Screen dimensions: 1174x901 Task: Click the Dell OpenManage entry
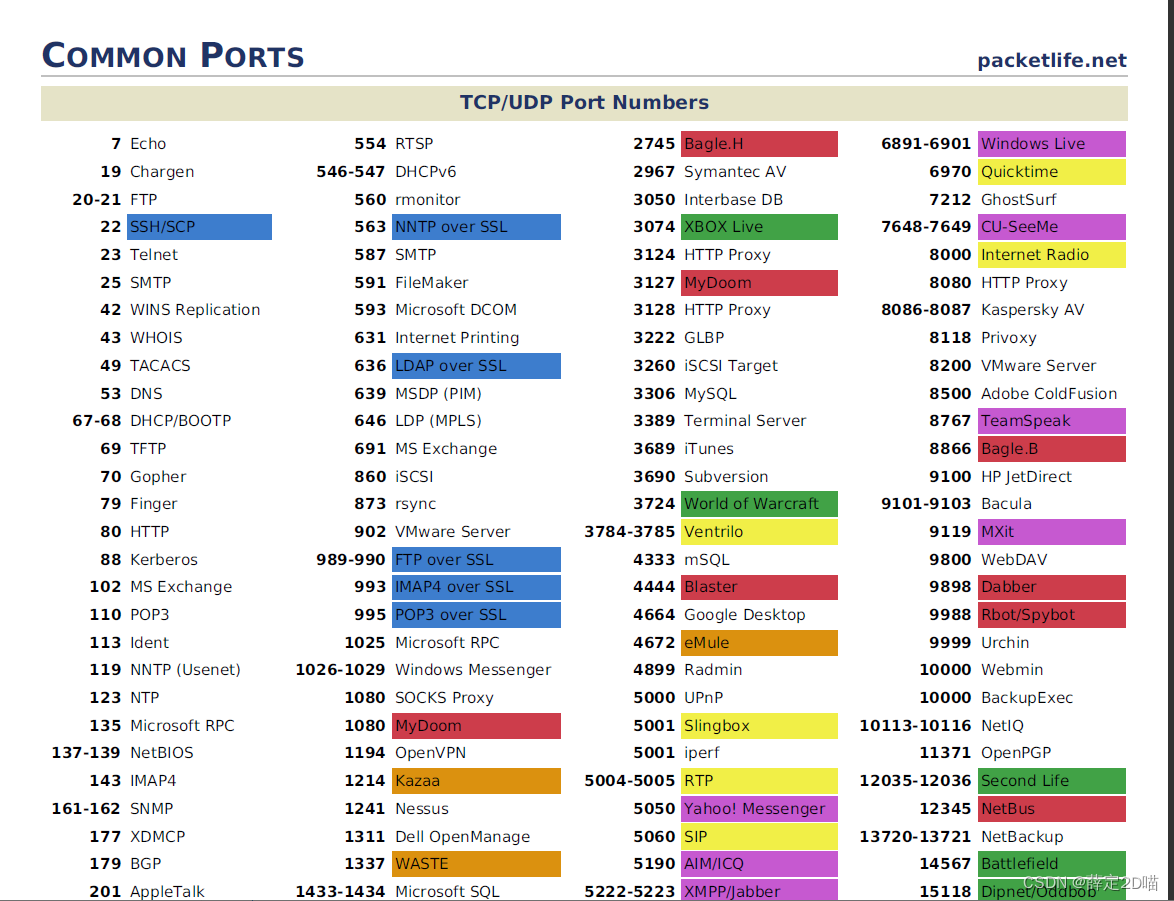(462, 837)
